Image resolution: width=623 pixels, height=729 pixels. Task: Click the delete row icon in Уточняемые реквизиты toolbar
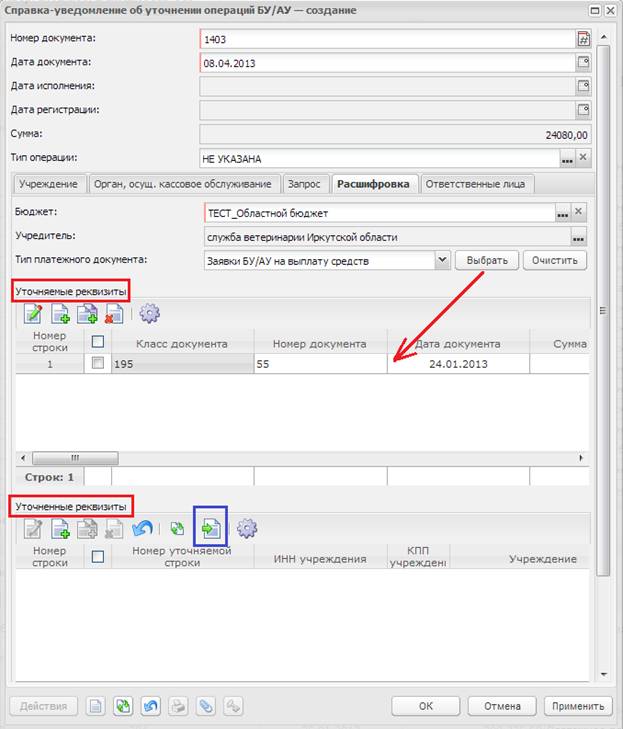click(x=114, y=313)
